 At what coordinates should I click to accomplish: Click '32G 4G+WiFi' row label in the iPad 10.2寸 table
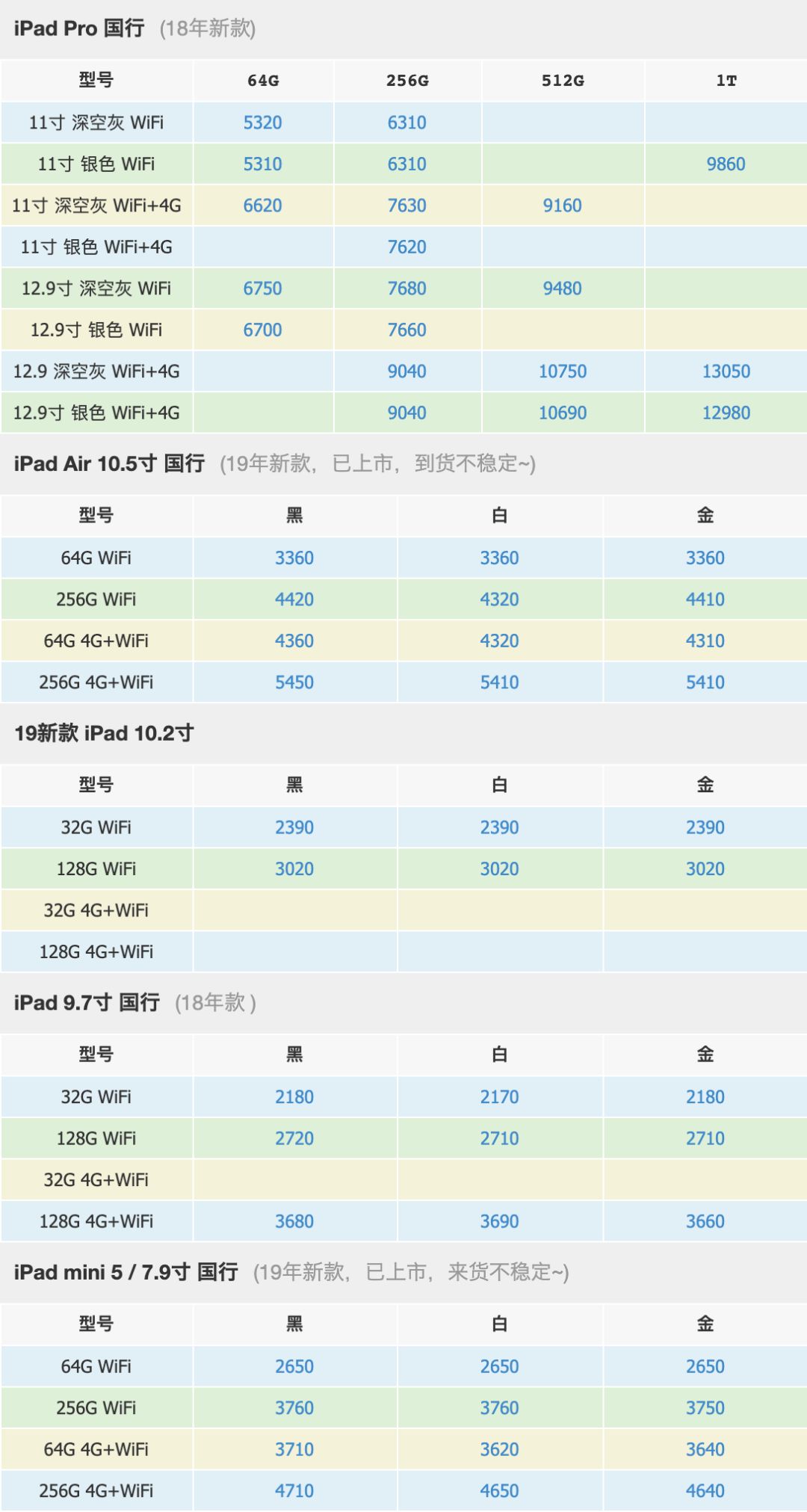point(96,911)
